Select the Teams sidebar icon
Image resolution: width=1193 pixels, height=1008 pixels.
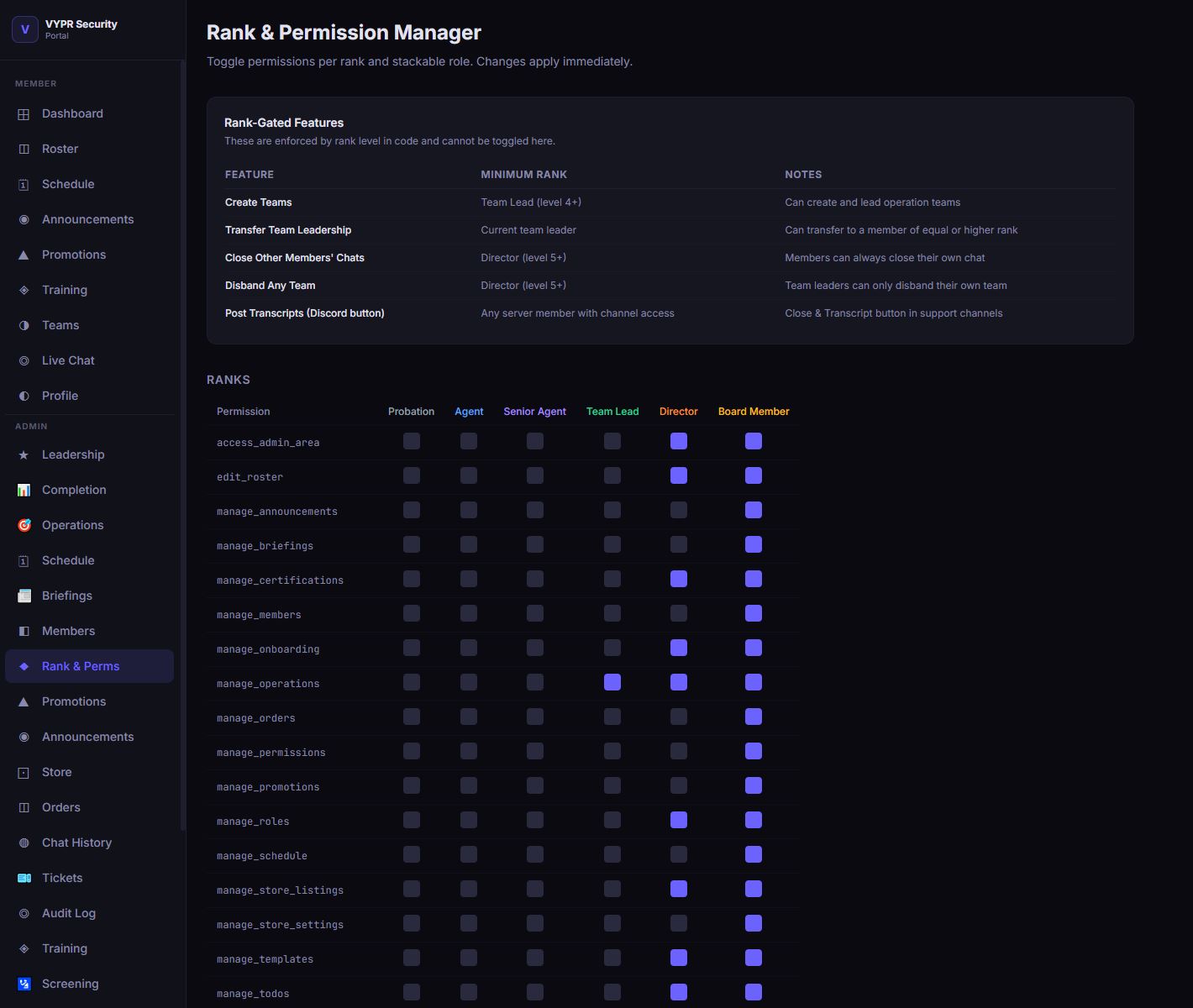pos(24,326)
